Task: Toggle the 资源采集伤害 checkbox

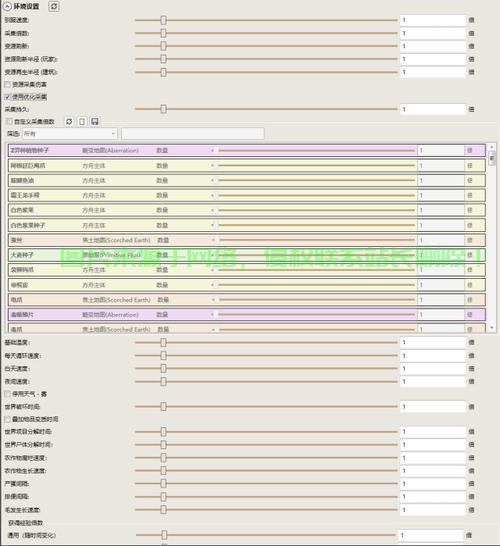Action: click(x=8, y=84)
